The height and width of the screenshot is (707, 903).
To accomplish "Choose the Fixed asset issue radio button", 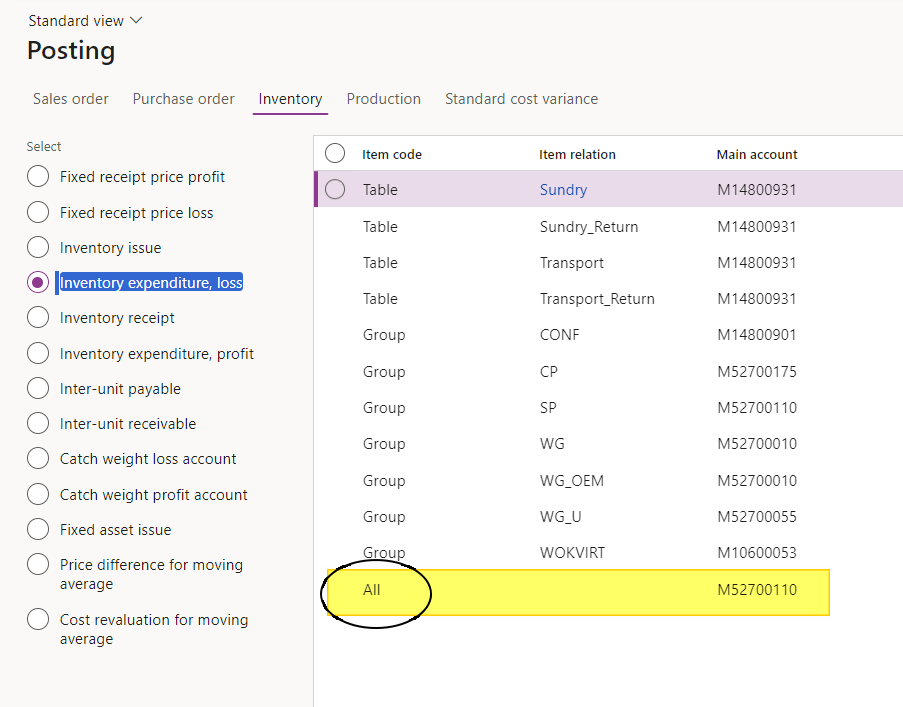I will 38,530.
